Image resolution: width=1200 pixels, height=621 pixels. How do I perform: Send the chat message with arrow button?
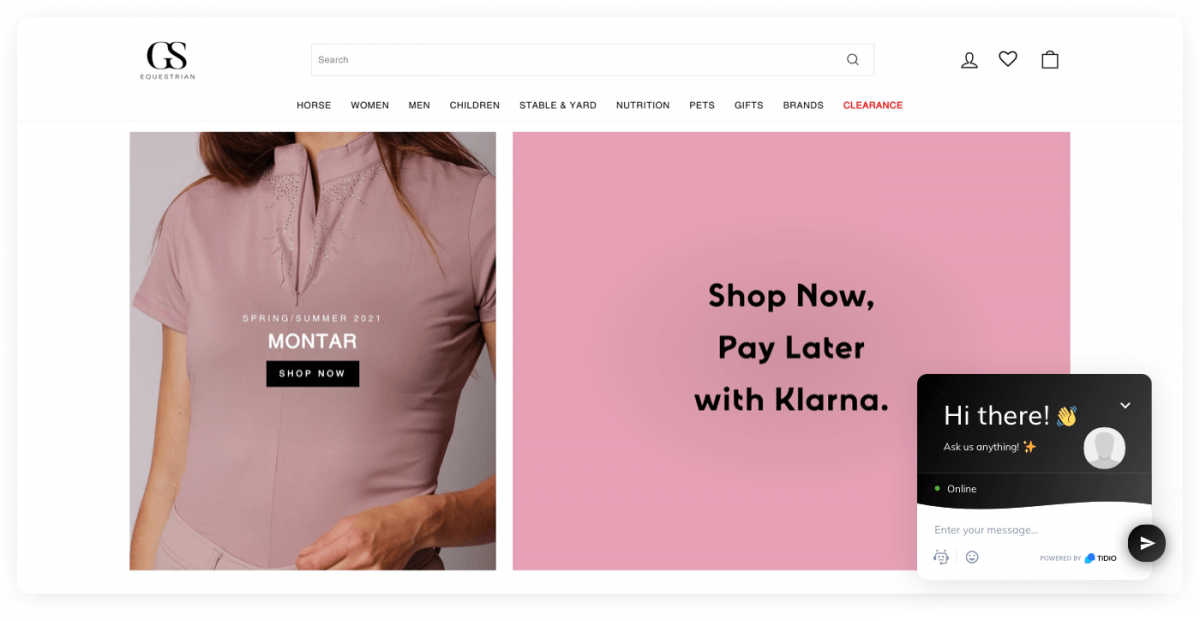click(x=1147, y=543)
